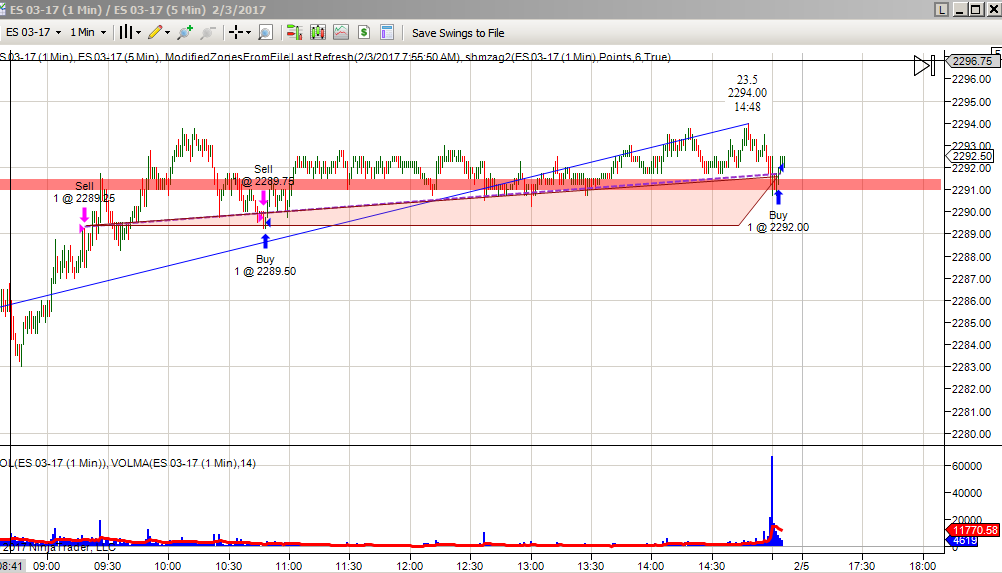Click the Sell 1 @ 2289.25 label
Image resolution: width=1002 pixels, height=573 pixels.
click(84, 192)
